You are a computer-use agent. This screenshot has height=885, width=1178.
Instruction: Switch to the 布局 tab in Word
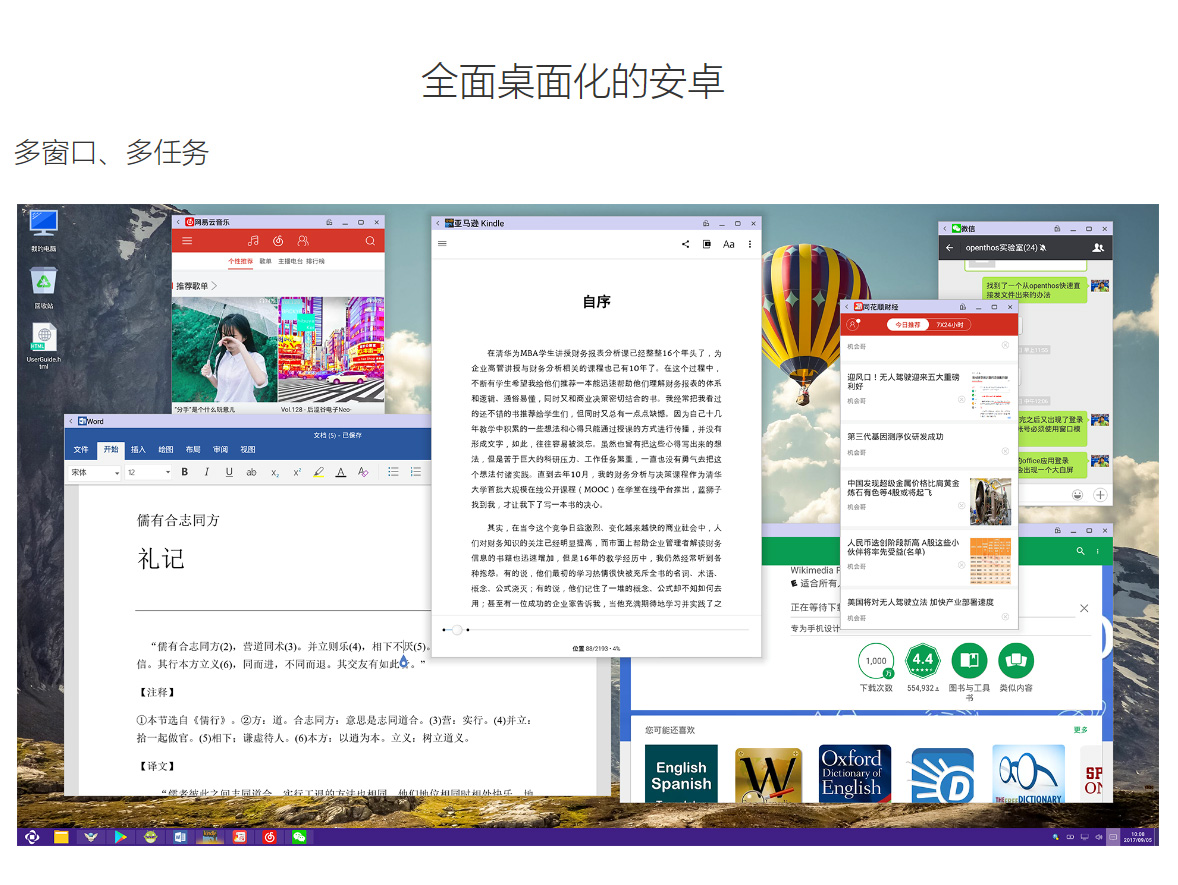point(193,449)
